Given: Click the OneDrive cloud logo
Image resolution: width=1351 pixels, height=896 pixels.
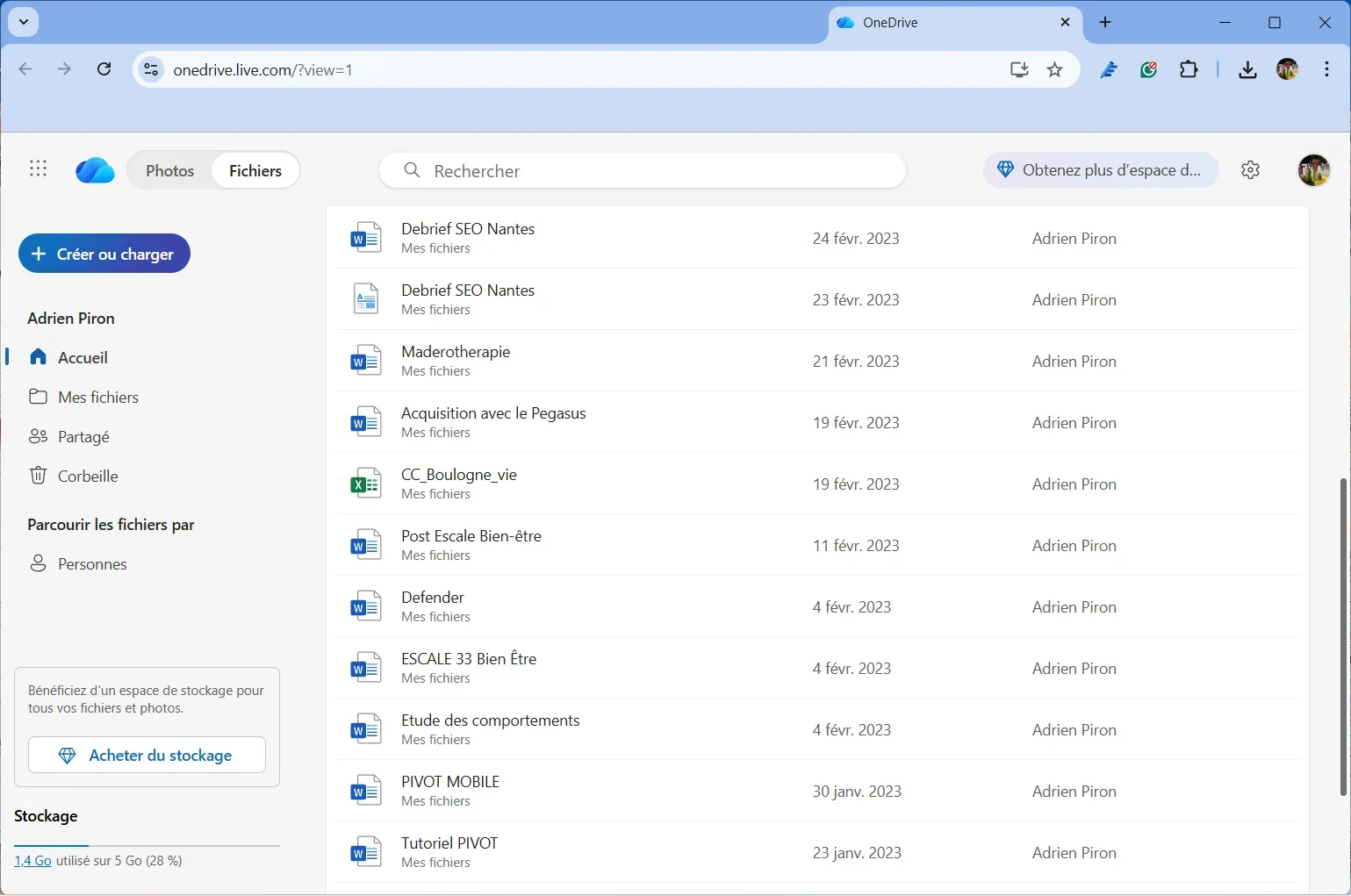Looking at the screenshot, I should pos(94,170).
